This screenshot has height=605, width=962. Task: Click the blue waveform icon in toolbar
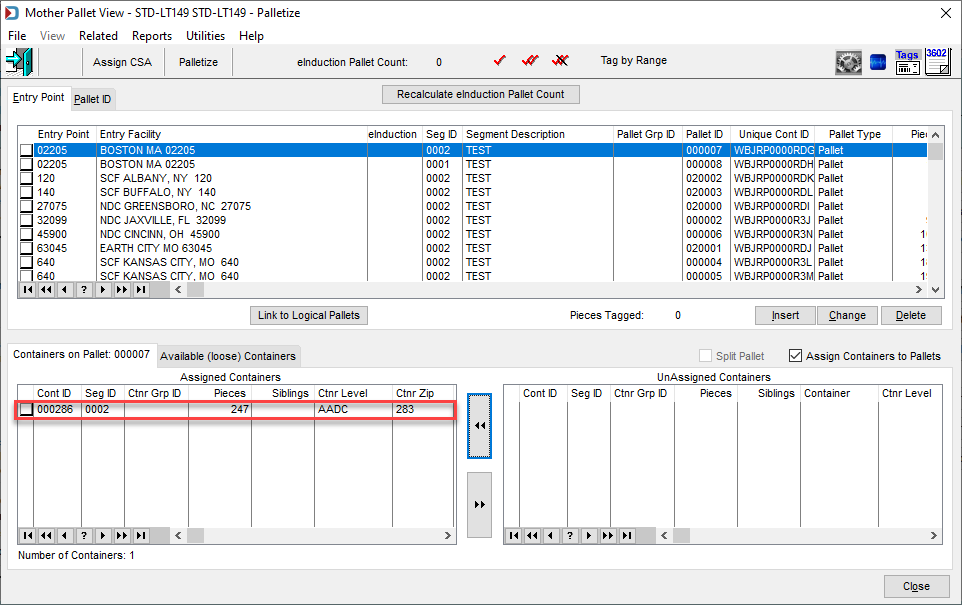tap(878, 63)
